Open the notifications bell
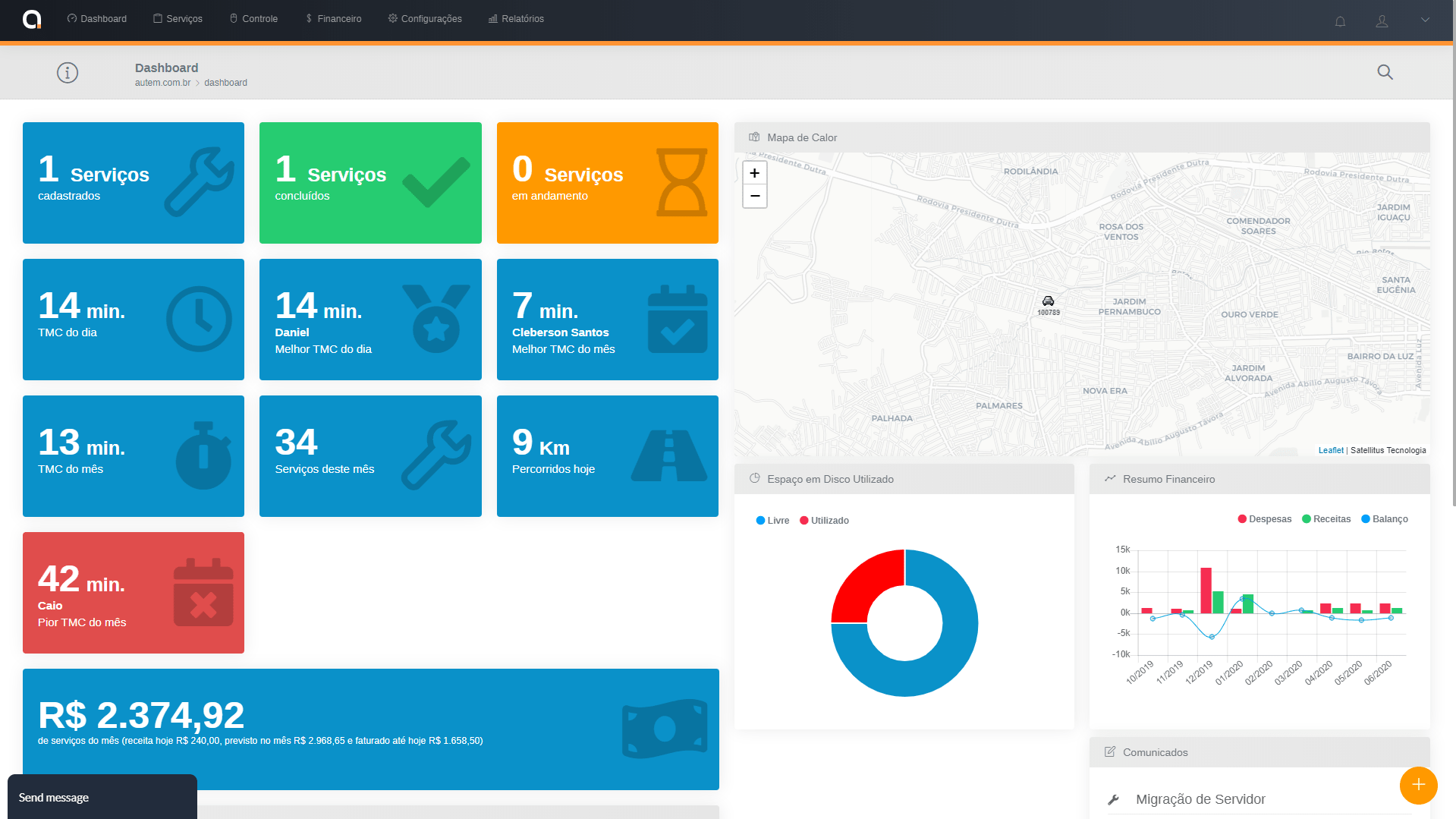Image resolution: width=1456 pixels, height=819 pixels. click(x=1341, y=21)
